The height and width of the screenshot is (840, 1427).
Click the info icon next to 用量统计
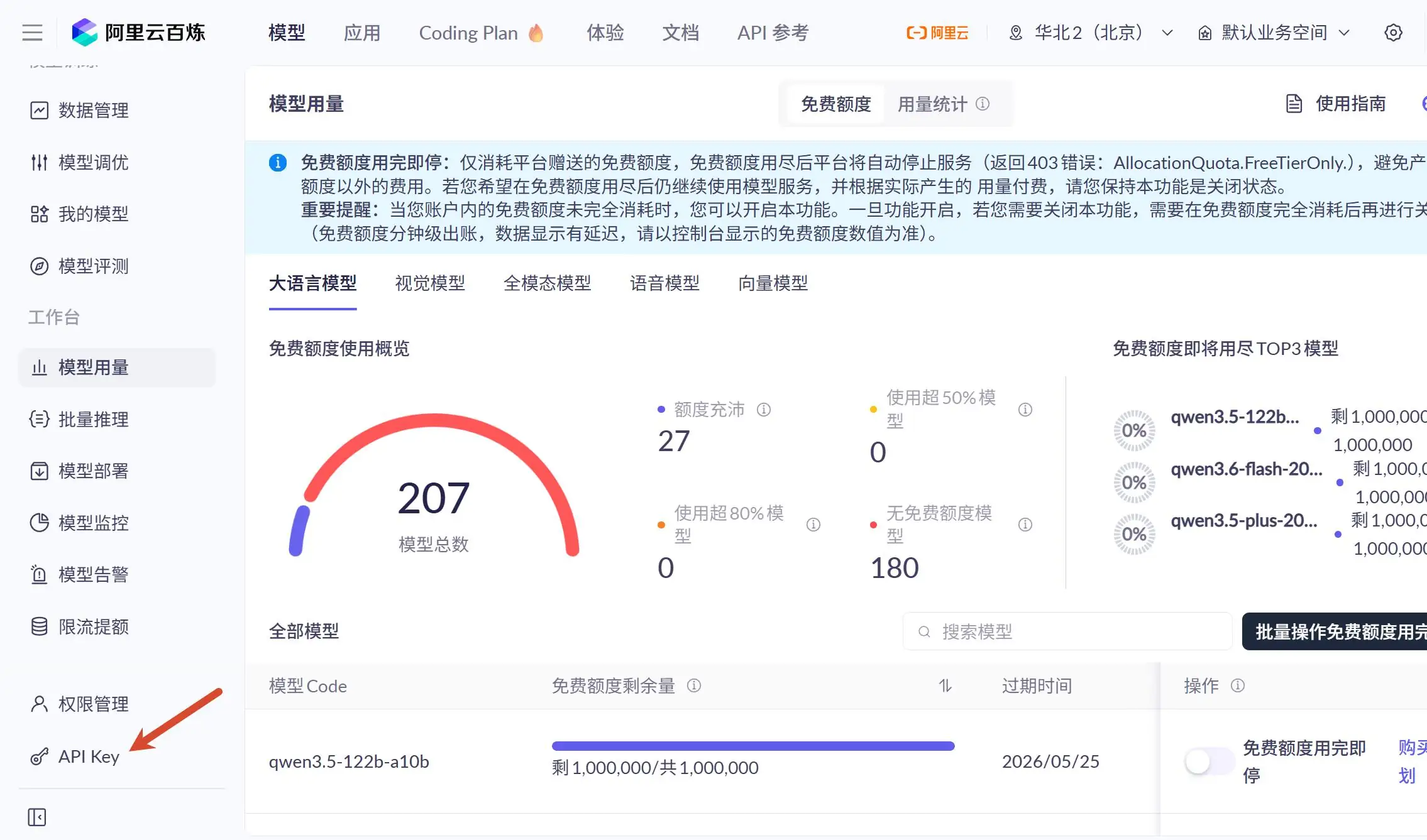983,104
